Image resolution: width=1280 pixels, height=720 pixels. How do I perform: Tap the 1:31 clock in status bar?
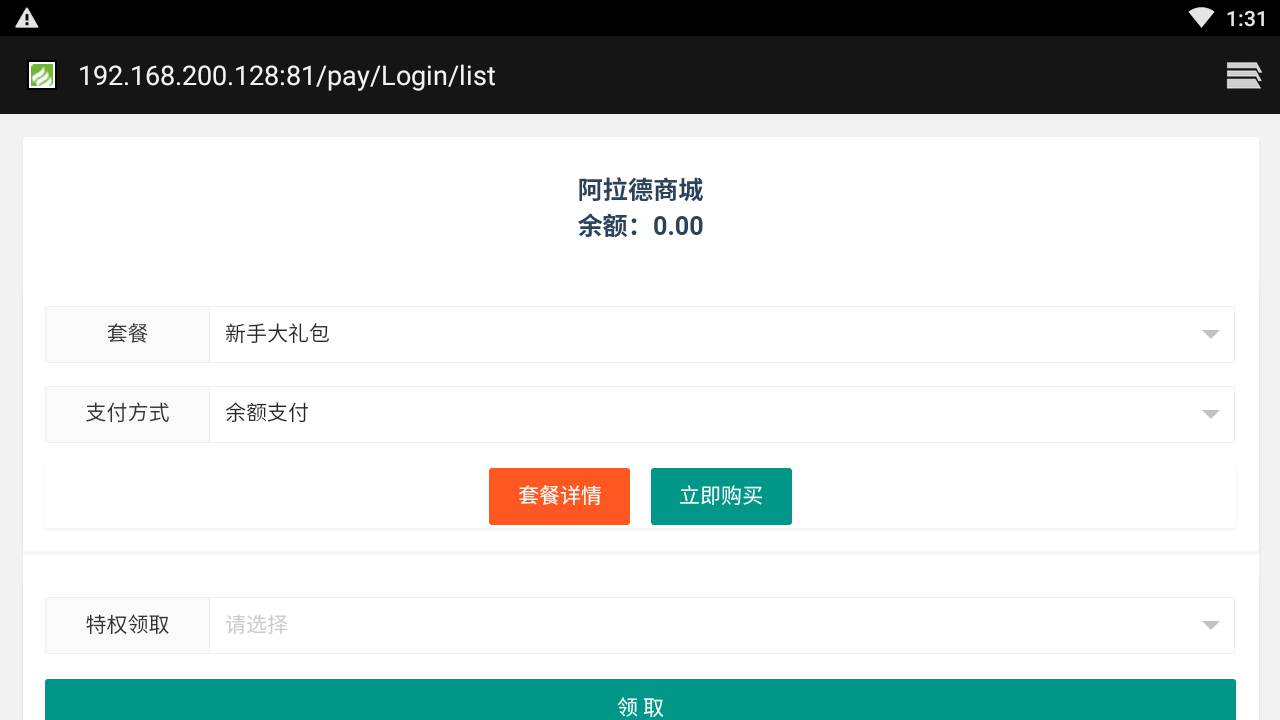[x=1246, y=18]
